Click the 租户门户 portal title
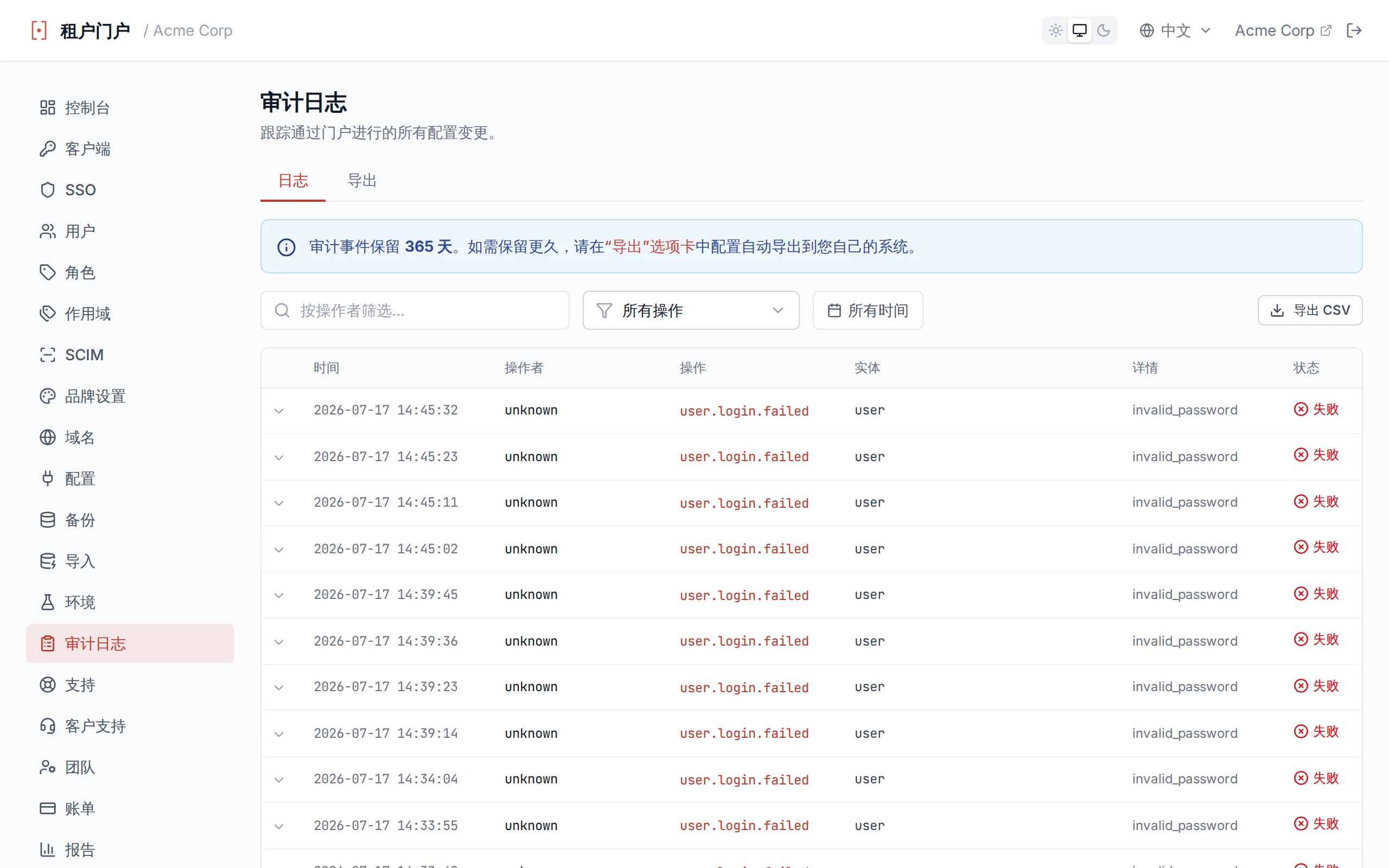The height and width of the screenshot is (868, 1389). (95, 30)
